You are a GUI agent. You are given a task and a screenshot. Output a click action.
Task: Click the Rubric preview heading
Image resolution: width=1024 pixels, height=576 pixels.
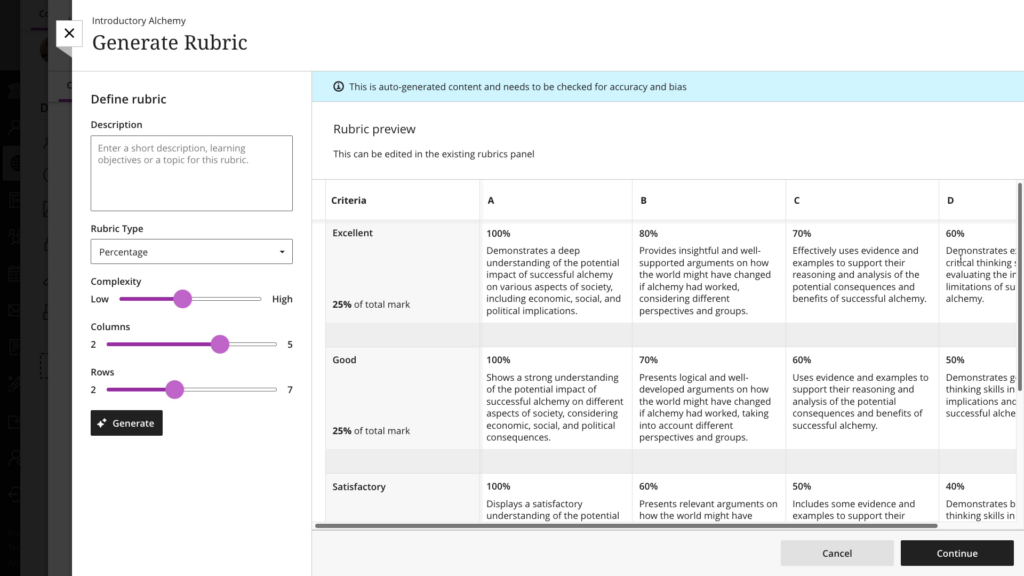point(374,129)
